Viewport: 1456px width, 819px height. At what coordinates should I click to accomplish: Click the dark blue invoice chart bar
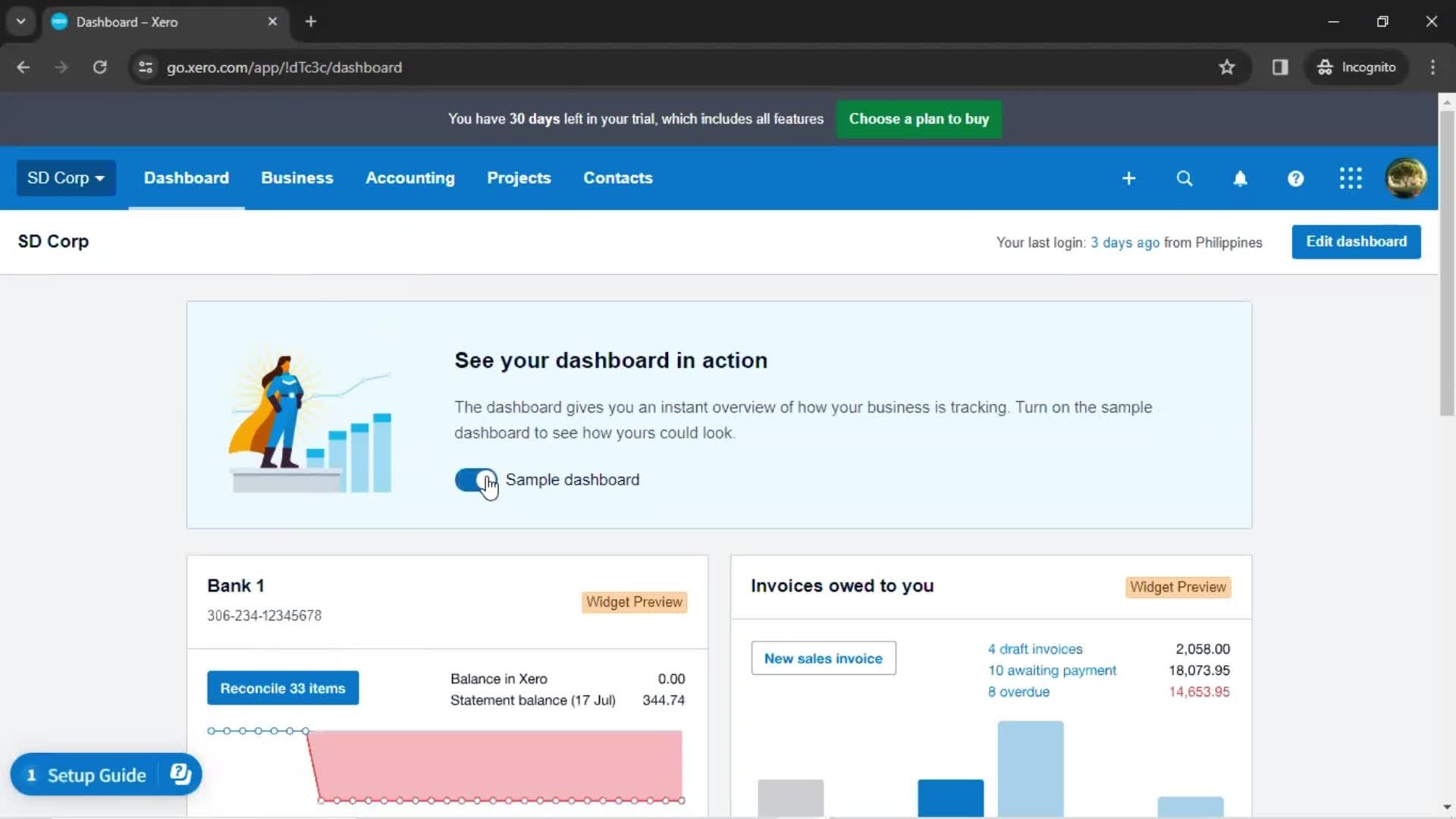pos(950,799)
